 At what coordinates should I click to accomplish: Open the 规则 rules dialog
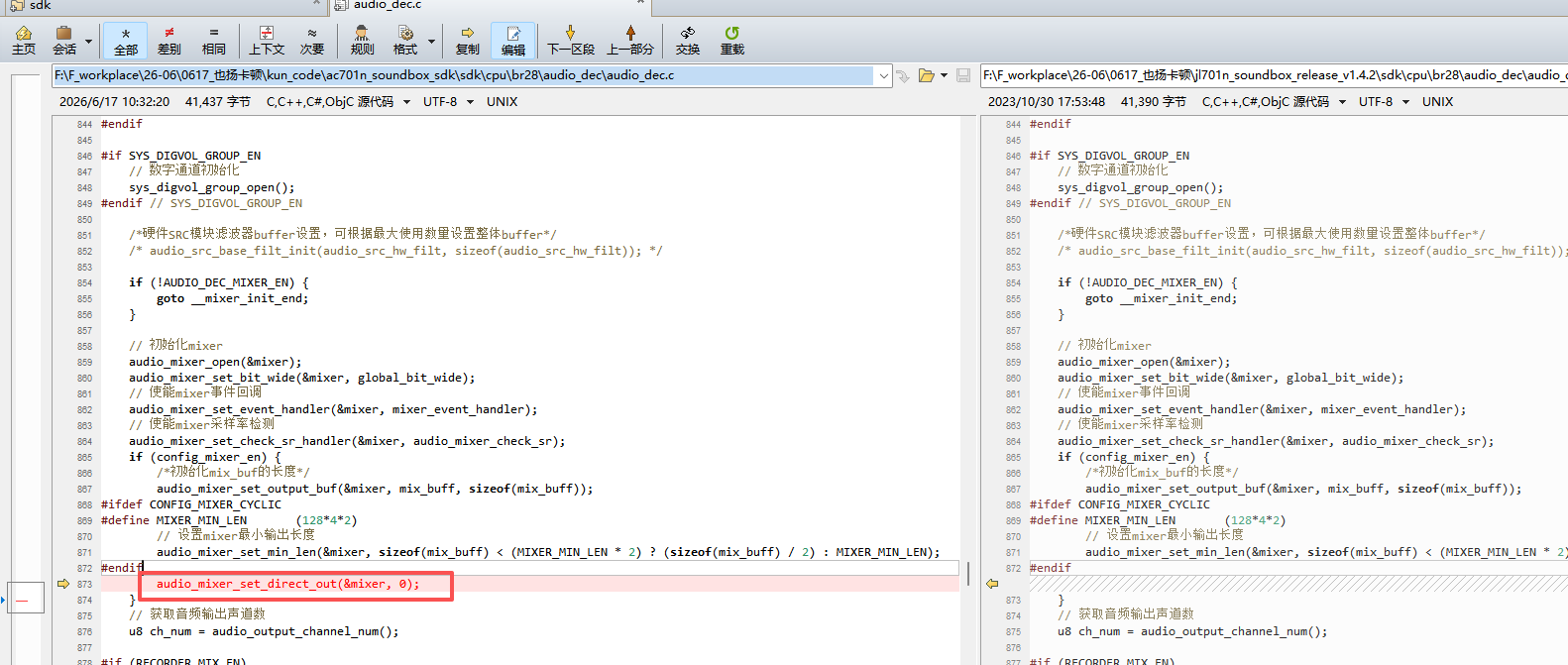pos(362,41)
